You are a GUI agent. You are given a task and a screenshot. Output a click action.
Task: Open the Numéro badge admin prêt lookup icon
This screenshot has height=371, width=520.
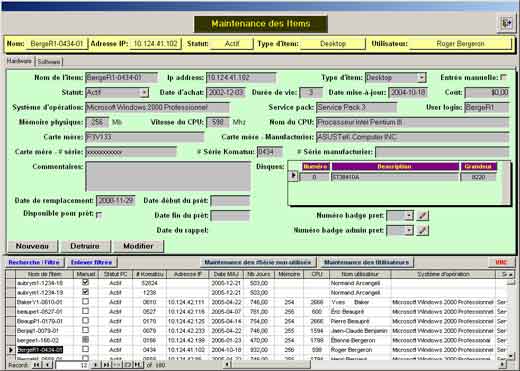(x=423, y=230)
